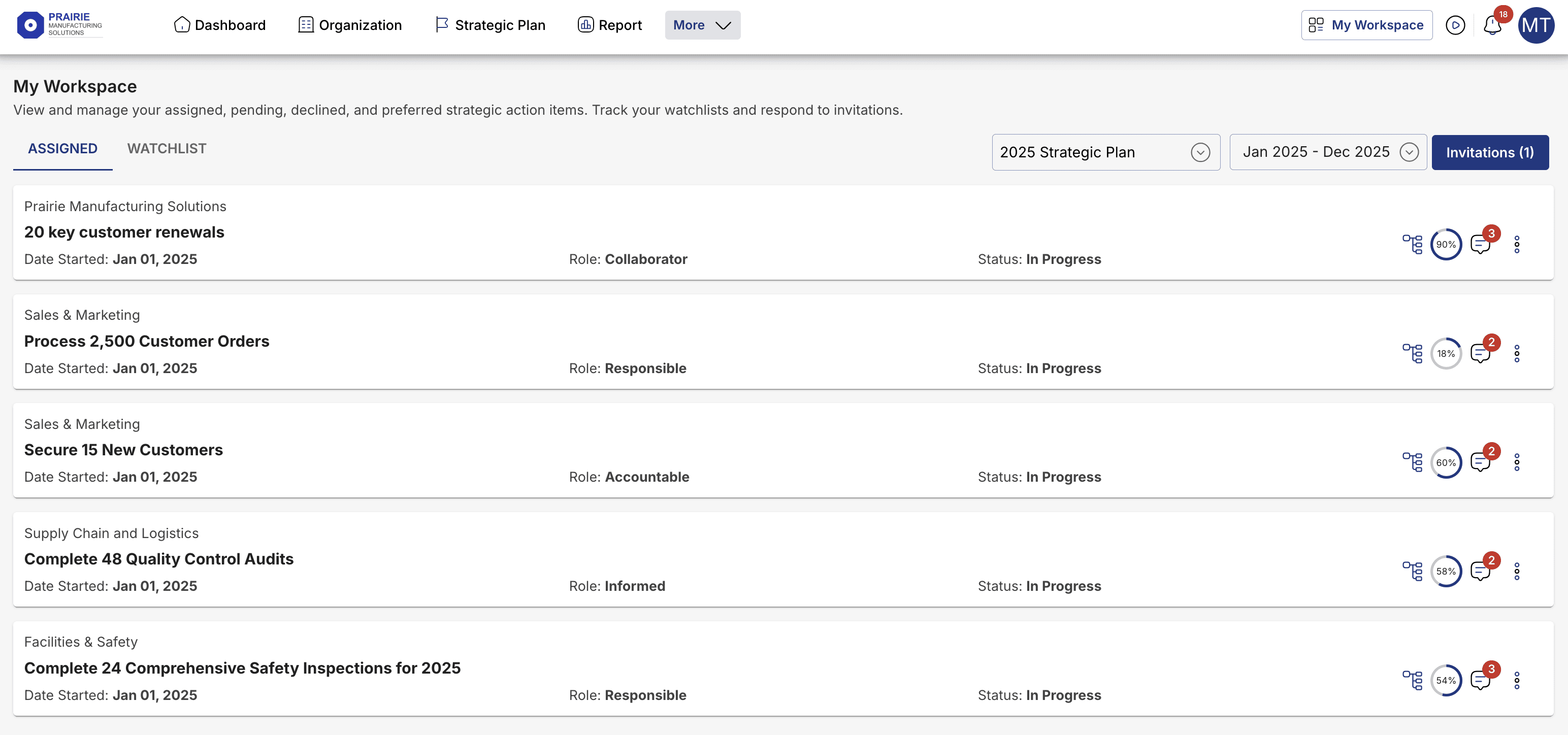Click the play tutorial circle icon

tap(1455, 25)
